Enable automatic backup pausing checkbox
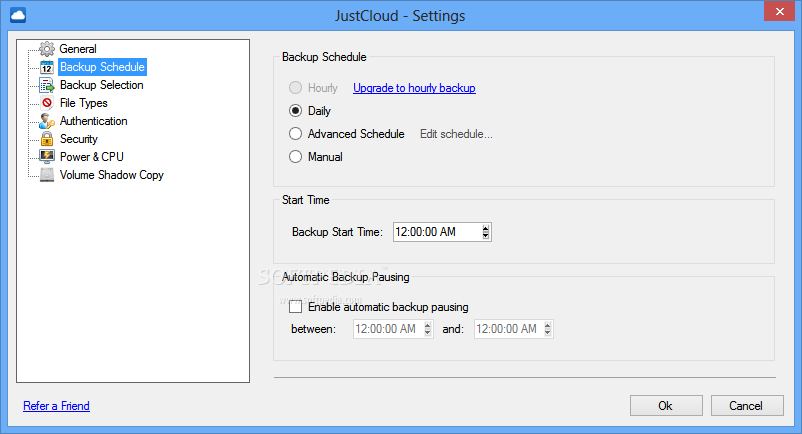 pyautogui.click(x=295, y=307)
